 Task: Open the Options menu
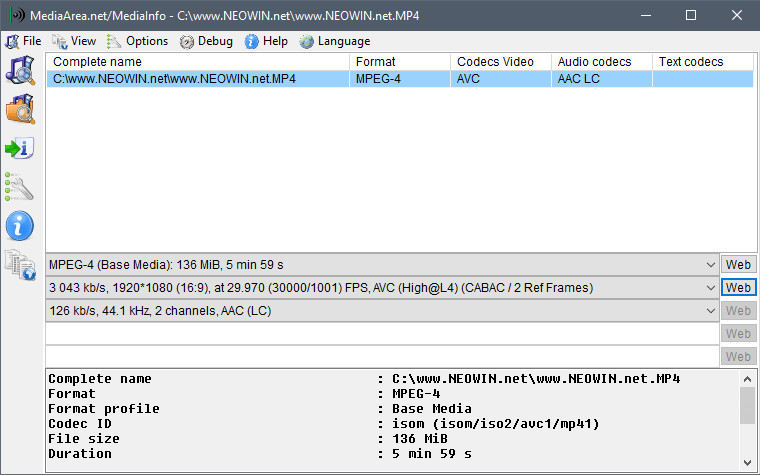point(137,41)
